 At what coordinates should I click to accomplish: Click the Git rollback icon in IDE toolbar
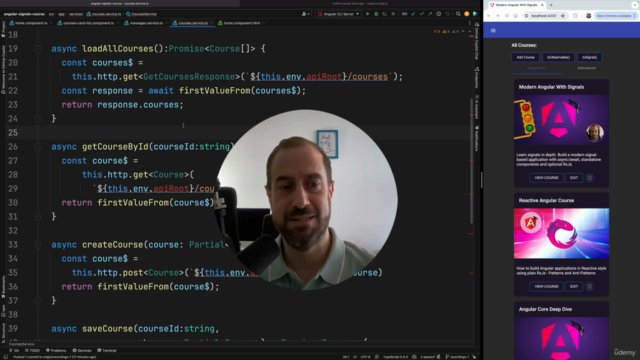(x=447, y=14)
